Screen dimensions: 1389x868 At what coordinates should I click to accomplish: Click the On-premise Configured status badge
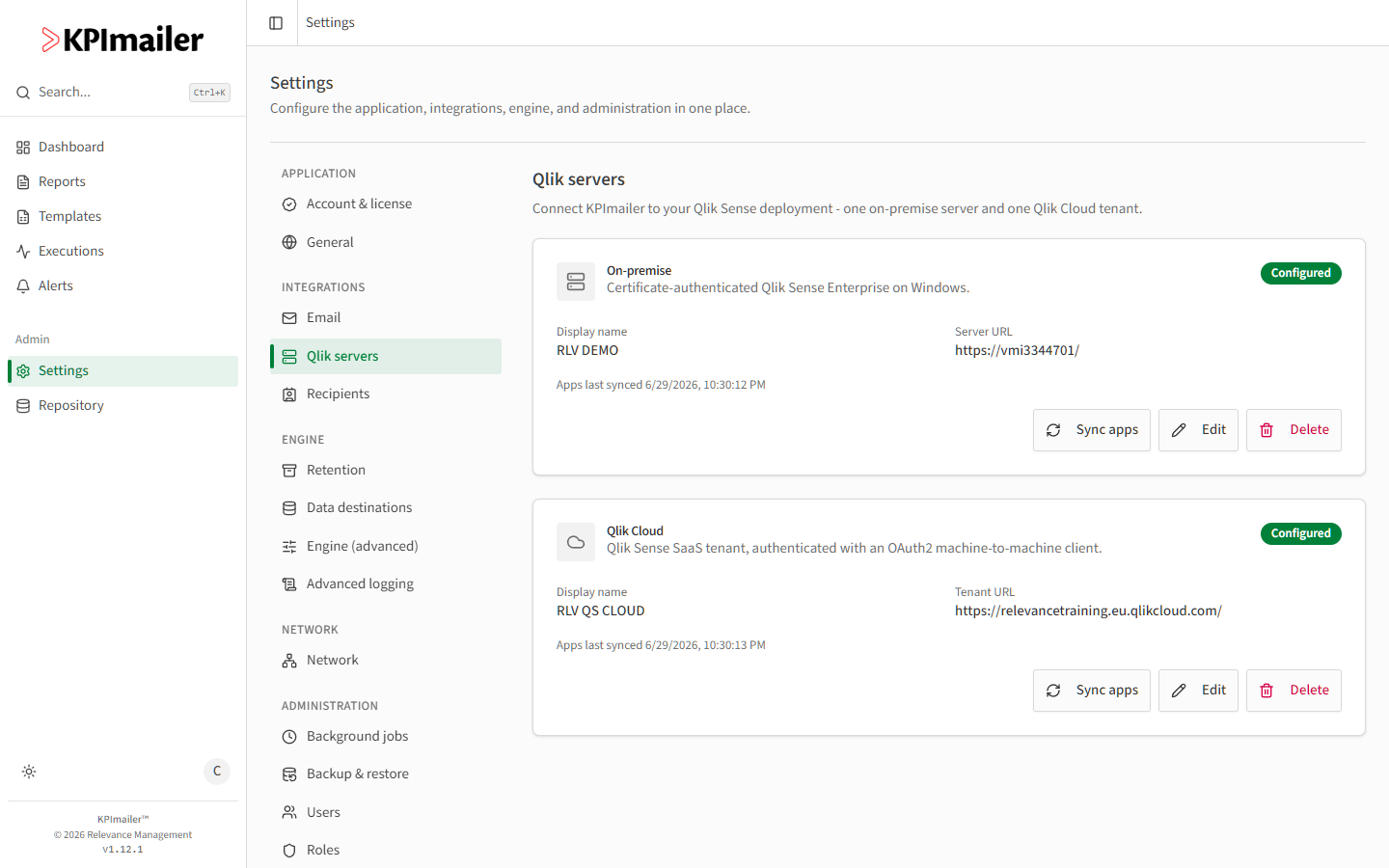pos(1300,273)
